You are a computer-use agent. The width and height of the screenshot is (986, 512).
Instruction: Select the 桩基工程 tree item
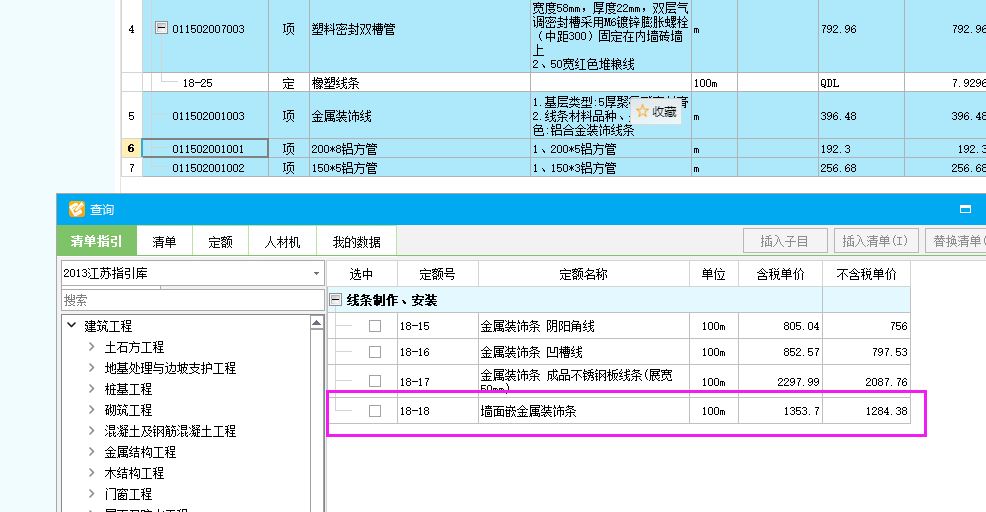tap(128, 389)
